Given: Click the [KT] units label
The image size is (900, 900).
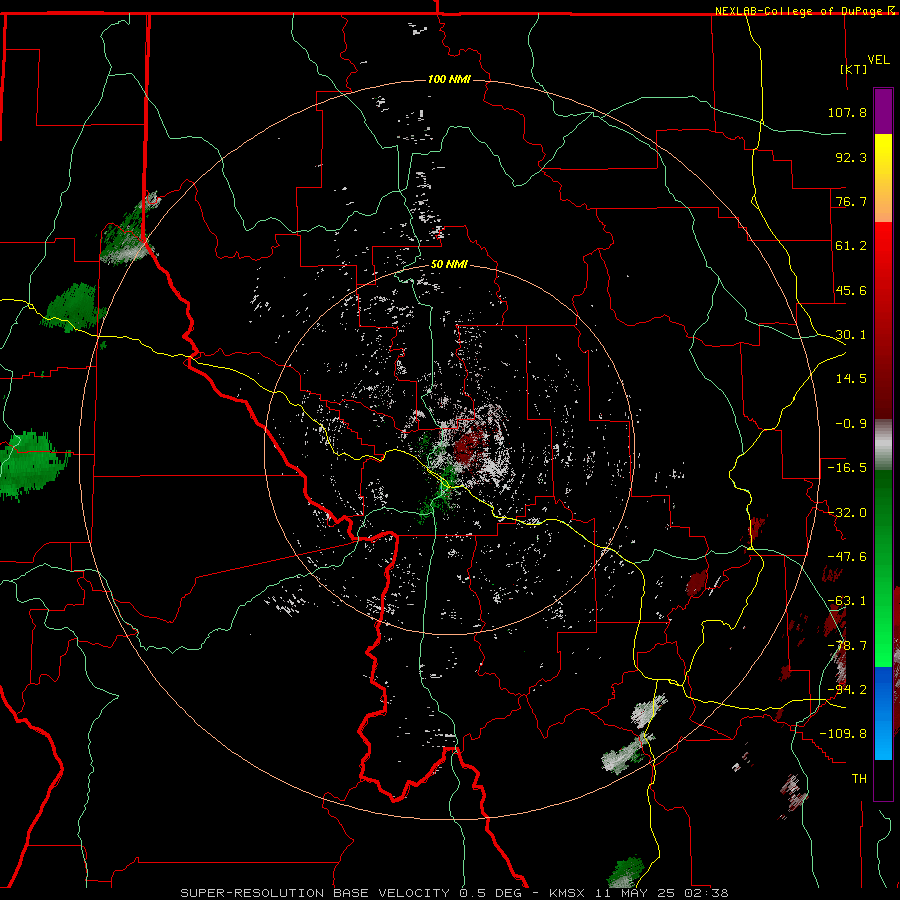Looking at the screenshot, I should [854, 69].
